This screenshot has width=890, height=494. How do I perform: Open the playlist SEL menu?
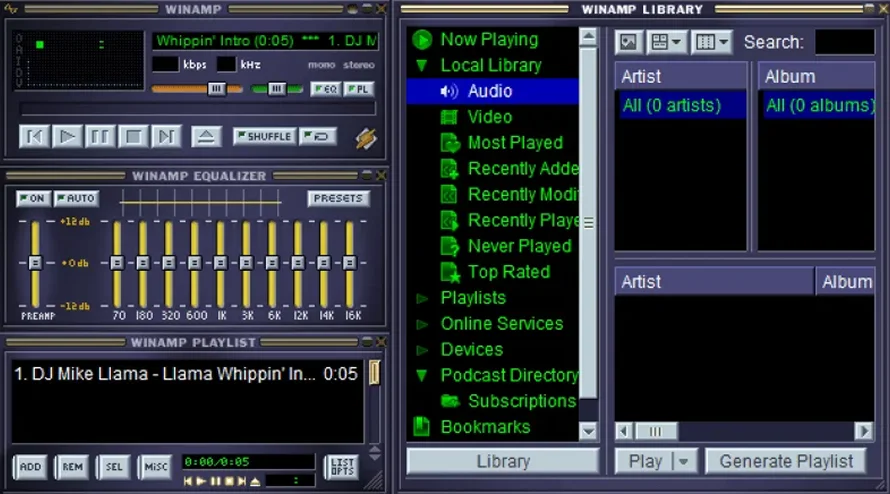[x=114, y=467]
